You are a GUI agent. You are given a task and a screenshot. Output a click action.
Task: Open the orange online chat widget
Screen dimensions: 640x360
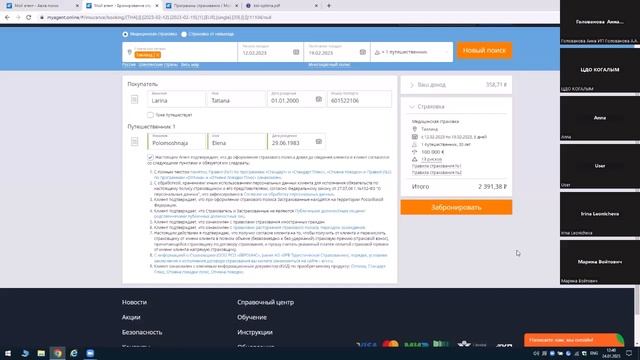pyautogui.click(x=574, y=340)
